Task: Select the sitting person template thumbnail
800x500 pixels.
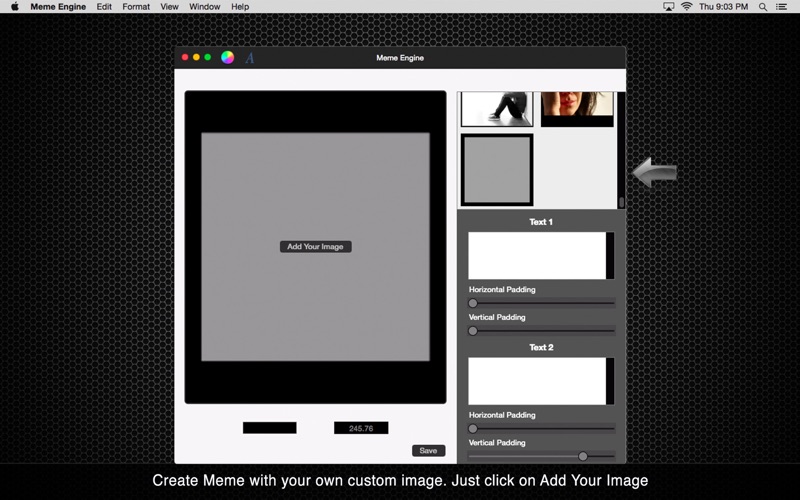Action: [497, 109]
